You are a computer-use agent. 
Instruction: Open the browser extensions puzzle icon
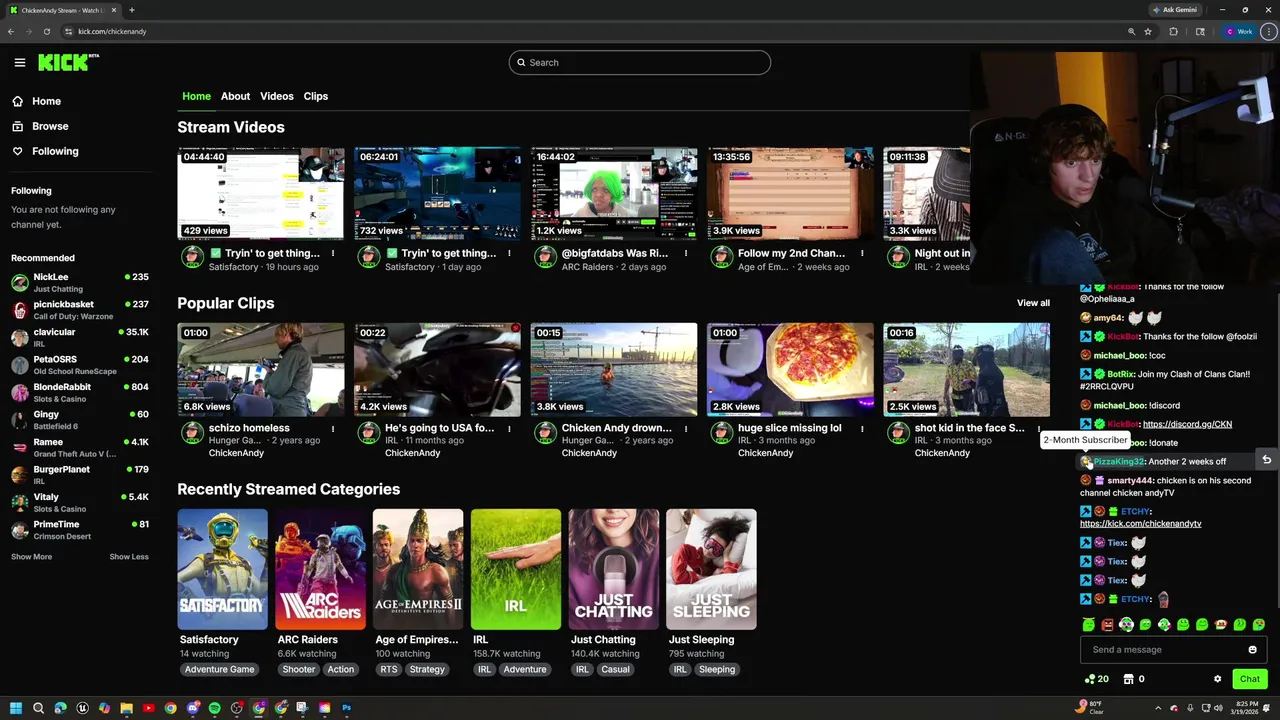point(1174,31)
